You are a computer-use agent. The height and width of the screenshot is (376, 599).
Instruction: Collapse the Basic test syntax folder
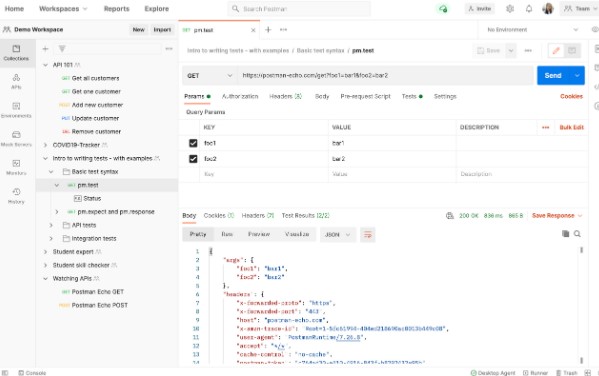(51, 172)
